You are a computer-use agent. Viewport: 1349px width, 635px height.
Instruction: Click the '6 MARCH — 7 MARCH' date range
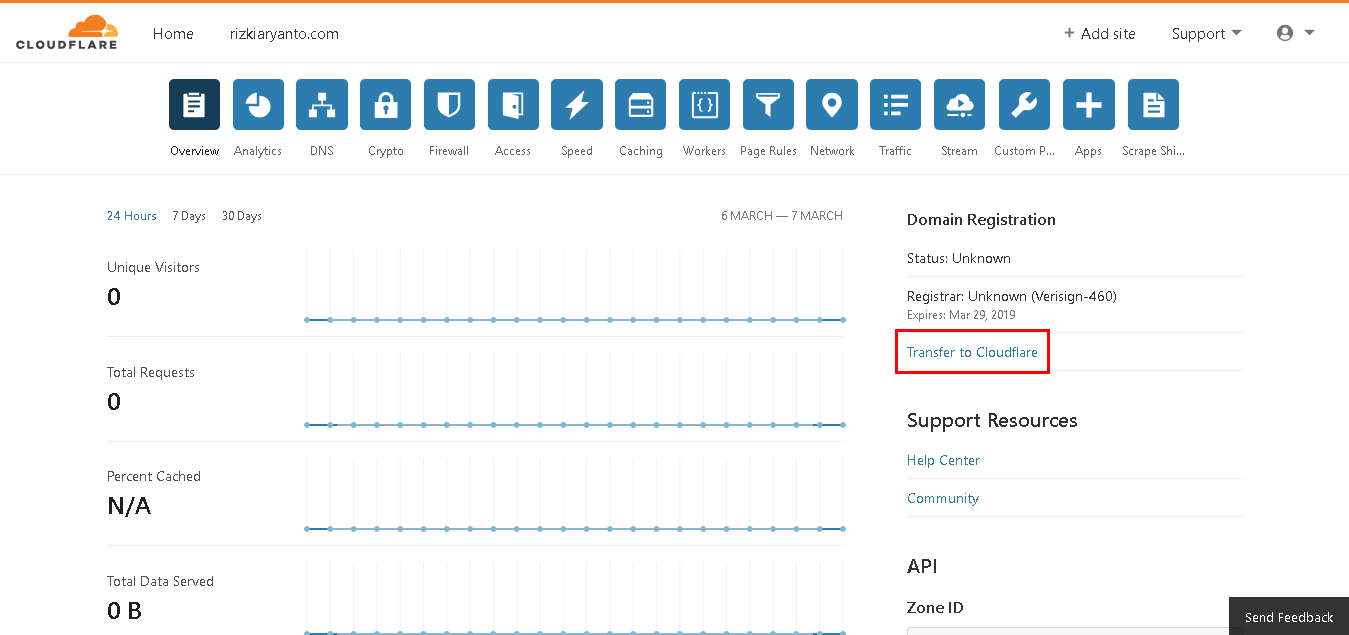point(782,216)
